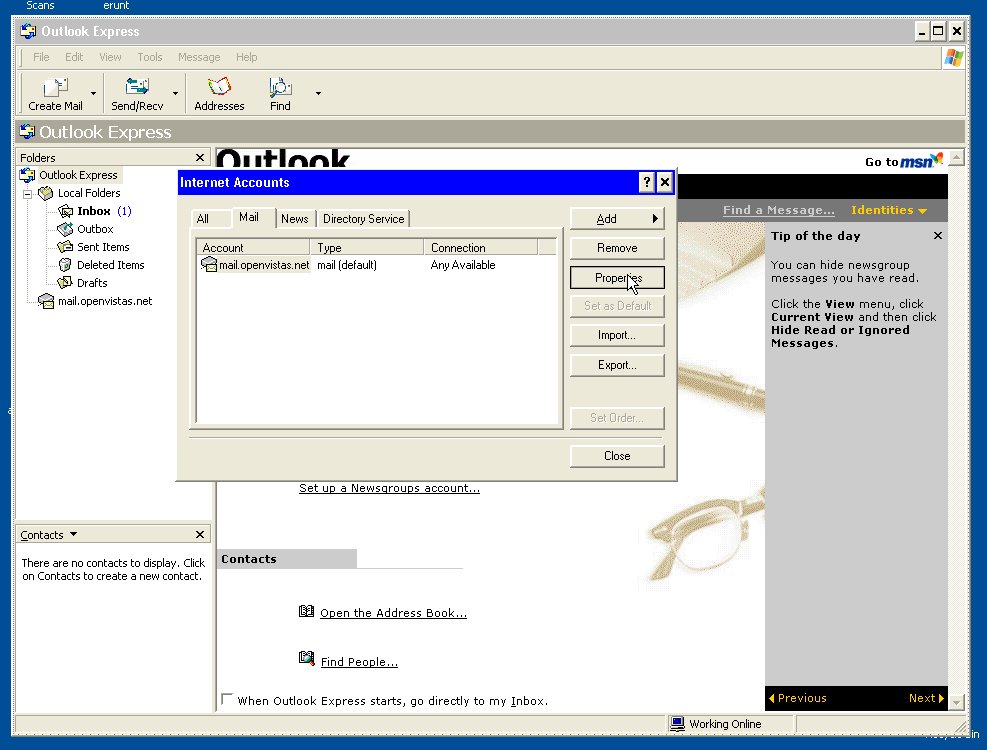Image resolution: width=987 pixels, height=750 pixels.
Task: Collapse the Local Folders tree node
Action: click(28, 194)
